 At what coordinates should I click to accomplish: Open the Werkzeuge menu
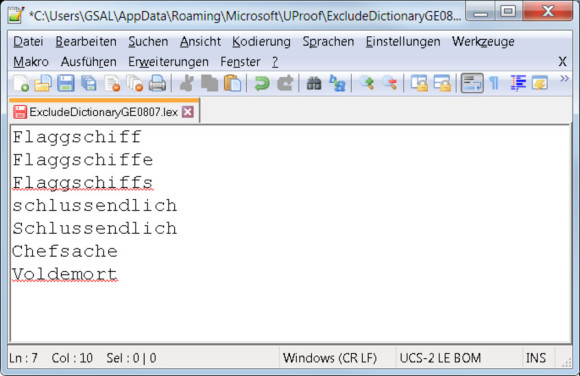pyautogui.click(x=483, y=41)
